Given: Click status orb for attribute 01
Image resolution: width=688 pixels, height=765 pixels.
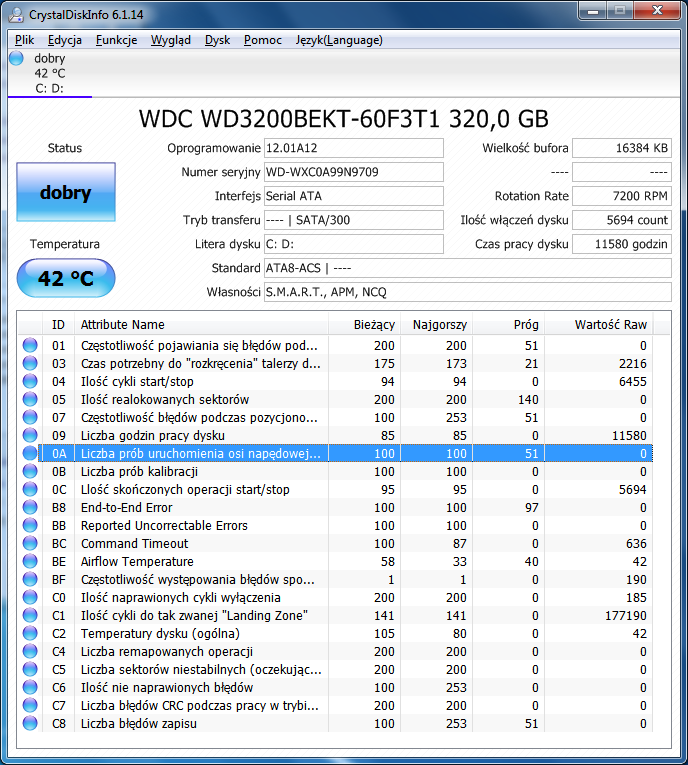Looking at the screenshot, I should click(30, 345).
